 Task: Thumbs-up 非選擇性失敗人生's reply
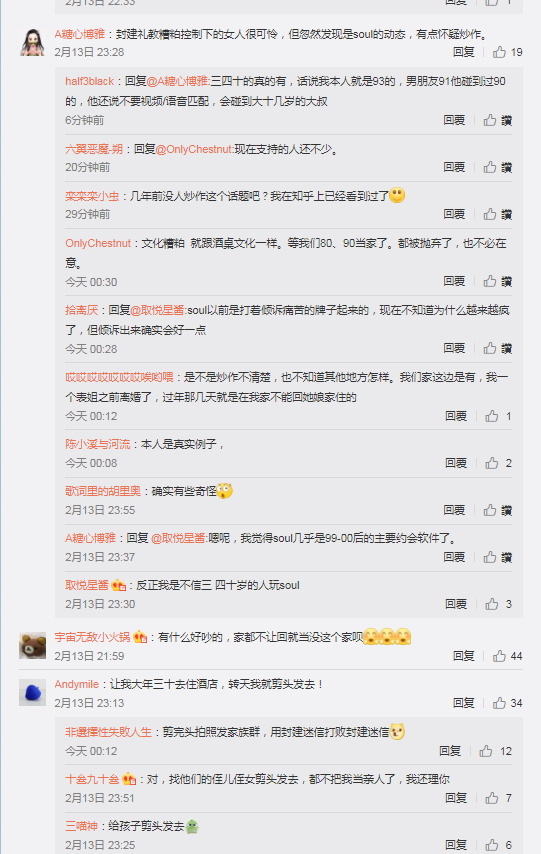(485, 752)
